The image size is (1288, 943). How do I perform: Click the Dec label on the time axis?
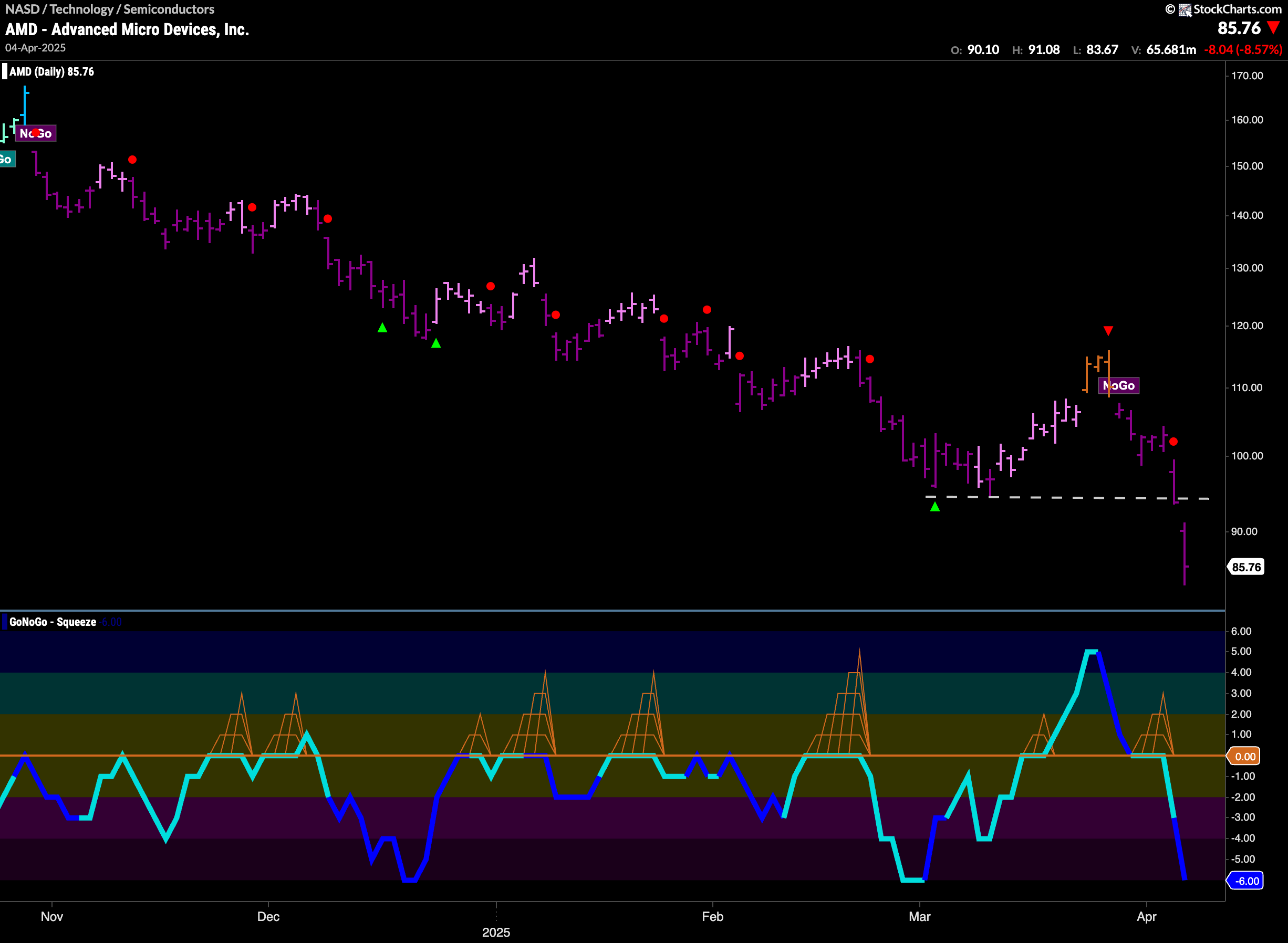268,916
